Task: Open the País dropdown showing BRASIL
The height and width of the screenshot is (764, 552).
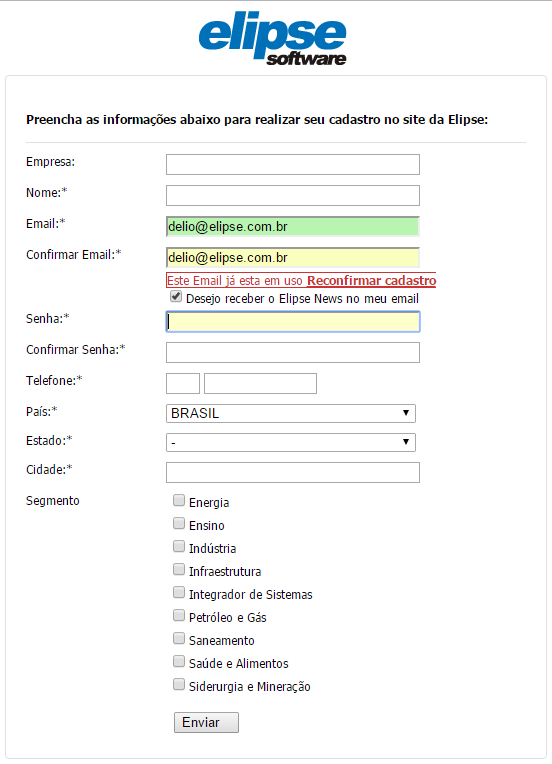Action: [x=291, y=413]
